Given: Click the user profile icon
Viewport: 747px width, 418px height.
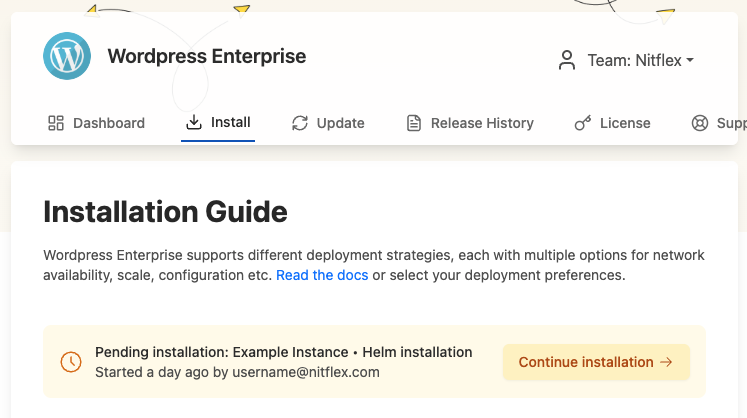Looking at the screenshot, I should click(567, 60).
